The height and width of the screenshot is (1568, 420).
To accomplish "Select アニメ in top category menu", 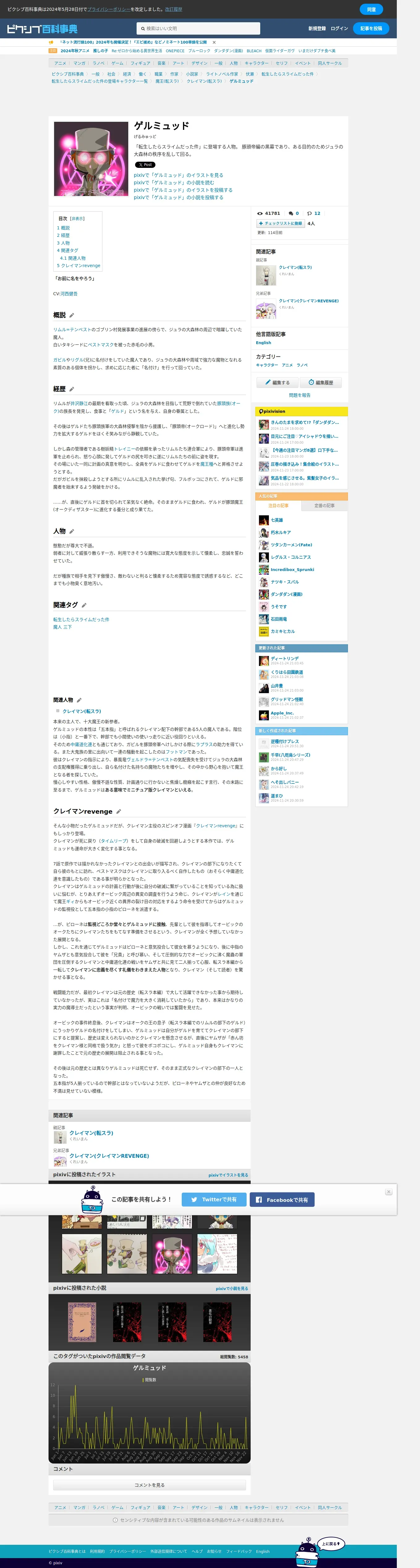I will coord(60,63).
